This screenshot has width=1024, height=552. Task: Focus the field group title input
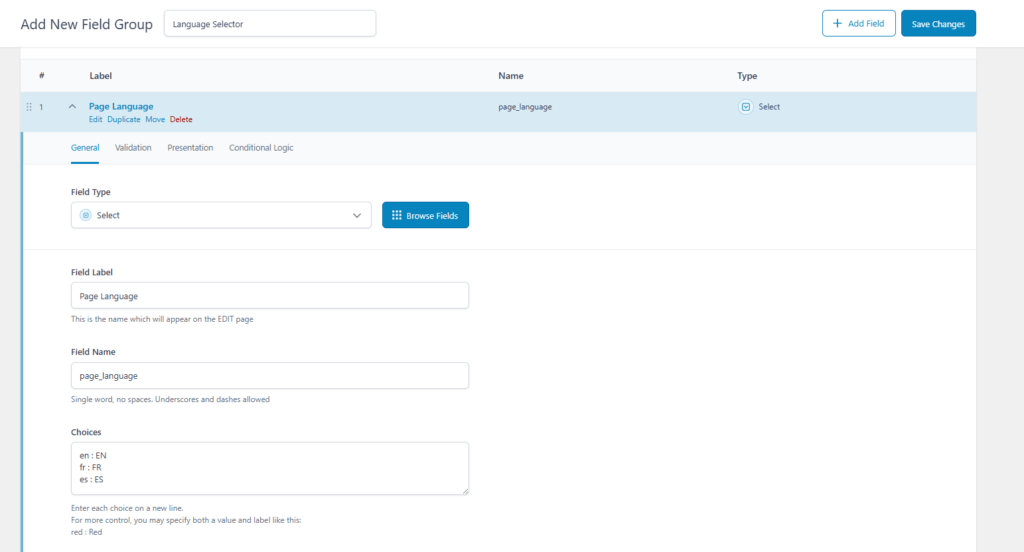pos(270,24)
